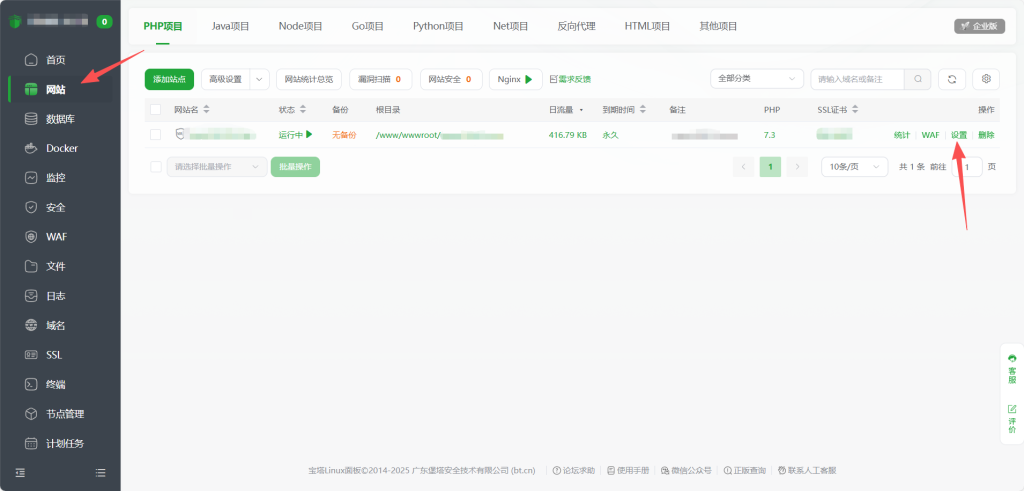Image resolution: width=1024 pixels, height=491 pixels.
Task: Click the 添加站点 button
Action: (x=169, y=79)
